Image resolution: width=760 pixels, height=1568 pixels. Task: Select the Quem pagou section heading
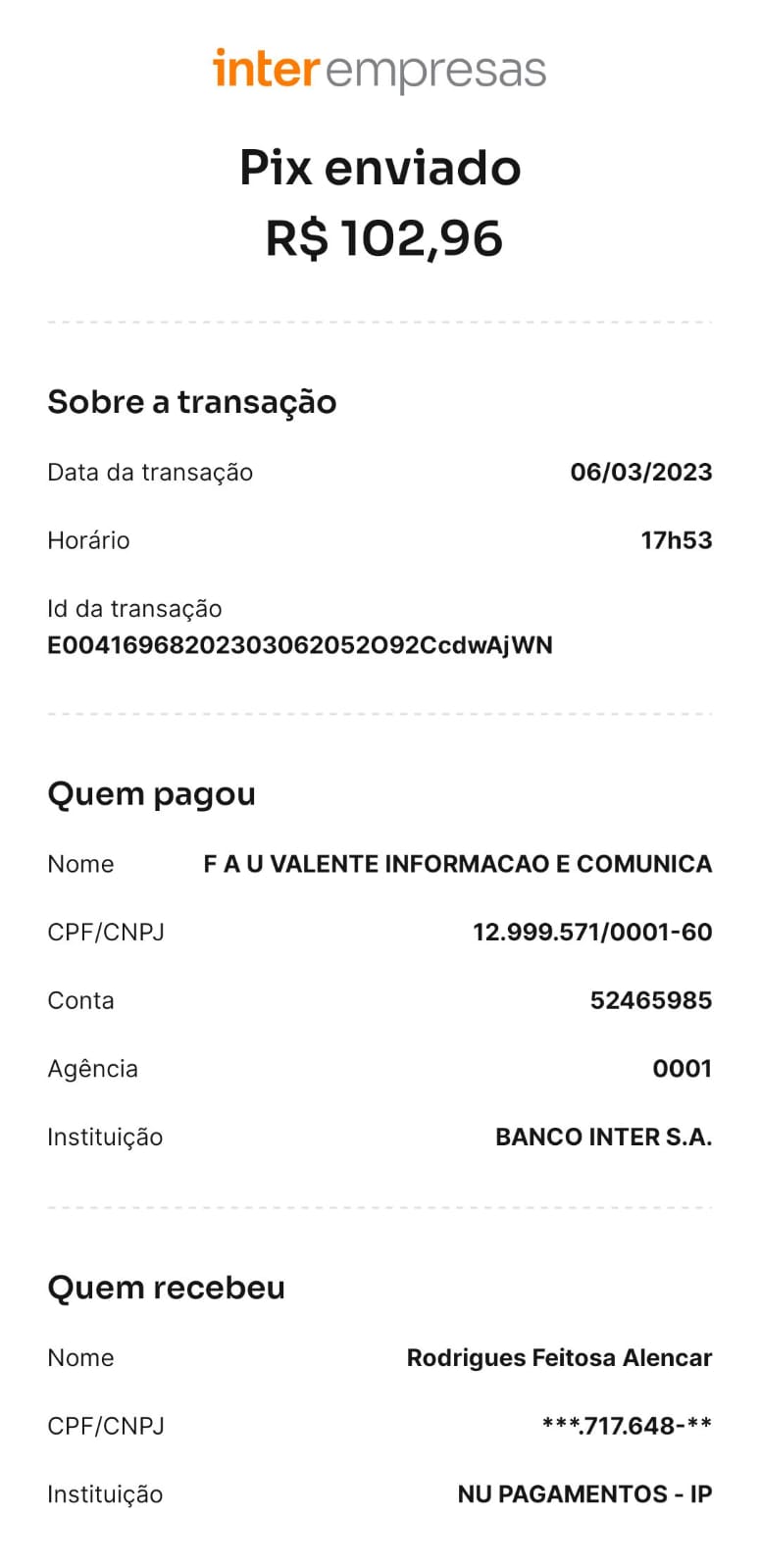coord(152,794)
